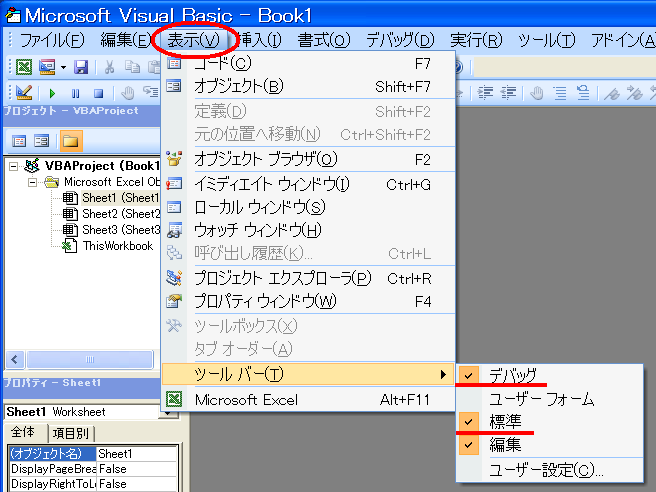Click the Insert UserForm toolbar icon
656x492 pixels.
47,67
